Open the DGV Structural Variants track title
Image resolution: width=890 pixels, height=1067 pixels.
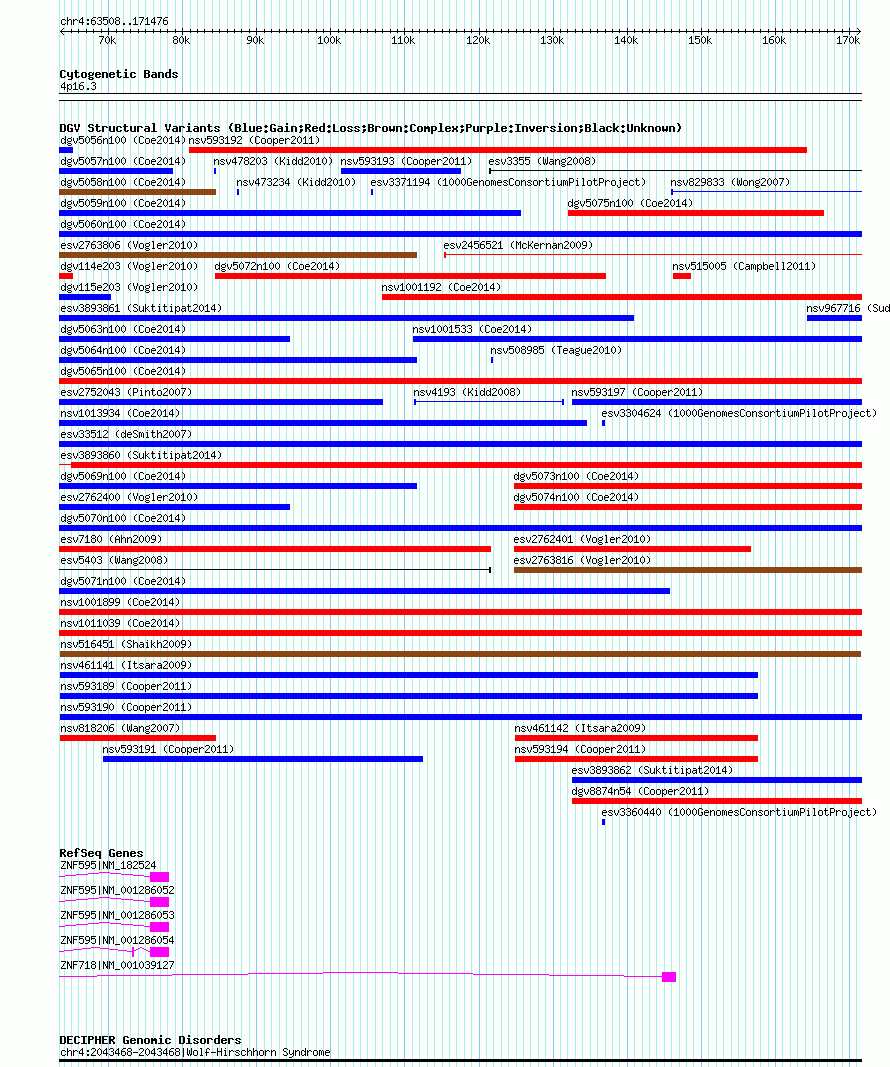pos(370,128)
